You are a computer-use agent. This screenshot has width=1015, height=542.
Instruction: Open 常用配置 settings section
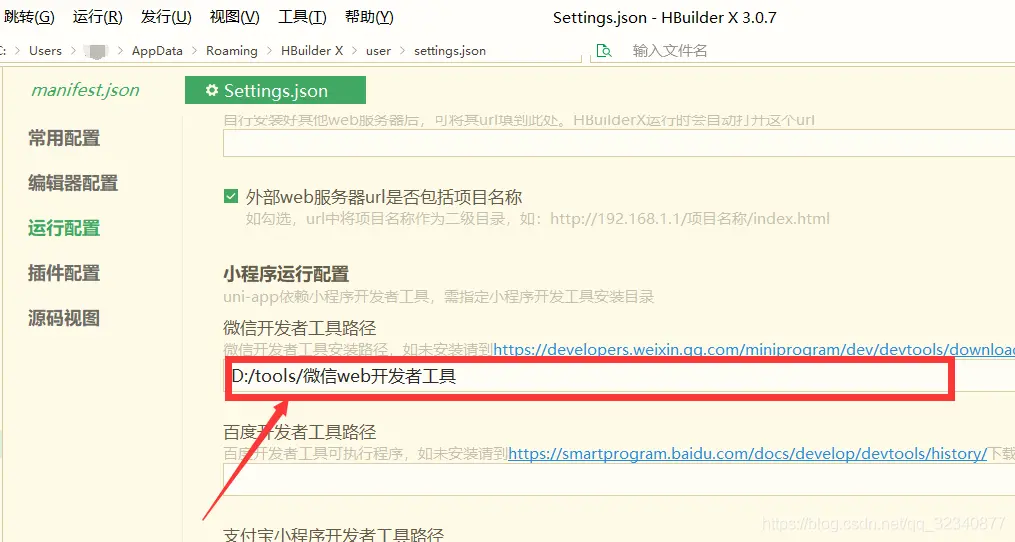coord(64,138)
